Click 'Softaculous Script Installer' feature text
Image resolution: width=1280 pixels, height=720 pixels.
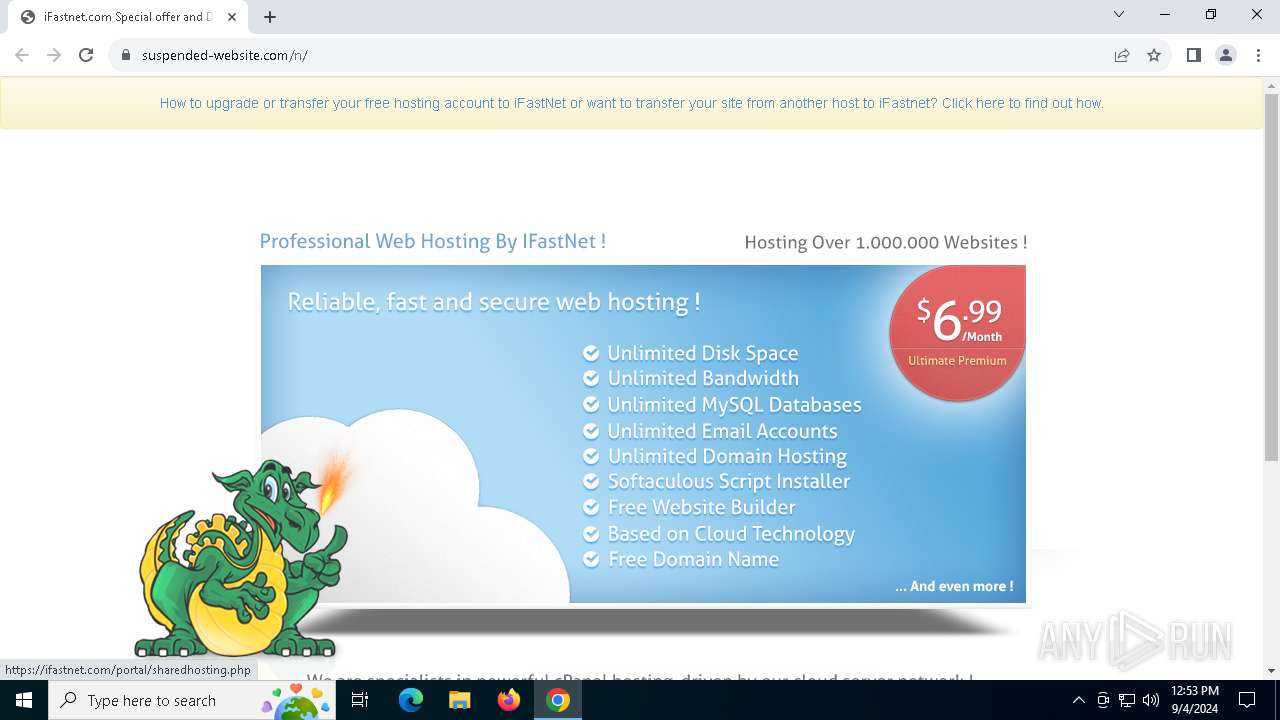728,481
